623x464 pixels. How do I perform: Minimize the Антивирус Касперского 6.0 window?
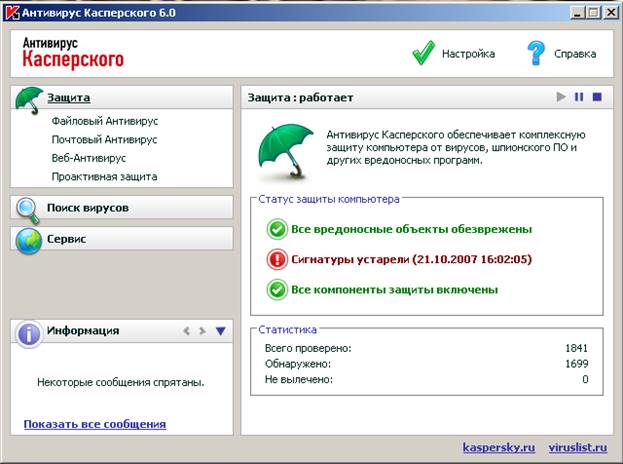click(578, 13)
